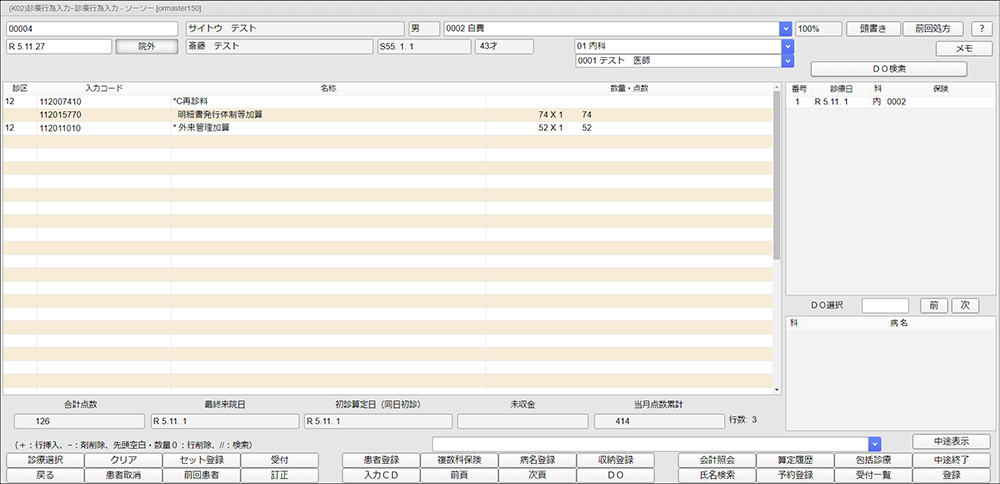Expand the empty combo box above 入力CD
The height and width of the screenshot is (484, 1000).
click(874, 443)
